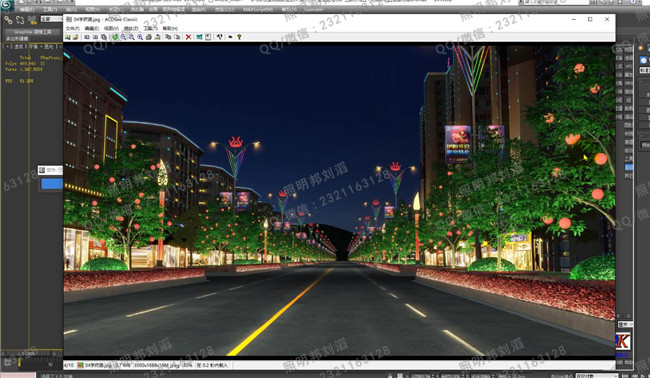Screen dimensions: 650x378
Task: Click the blue color swatch on left panel
Action: pos(52,184)
